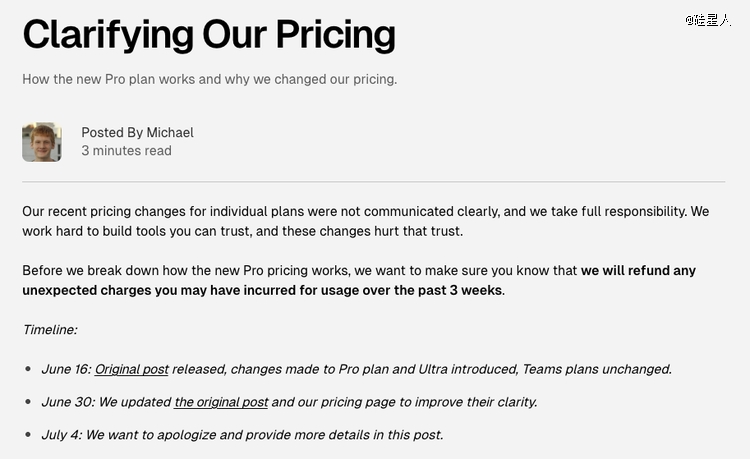Screen dimensions: 750x459
Task: Click the "Timeline:" label
Action: [x=50, y=329]
